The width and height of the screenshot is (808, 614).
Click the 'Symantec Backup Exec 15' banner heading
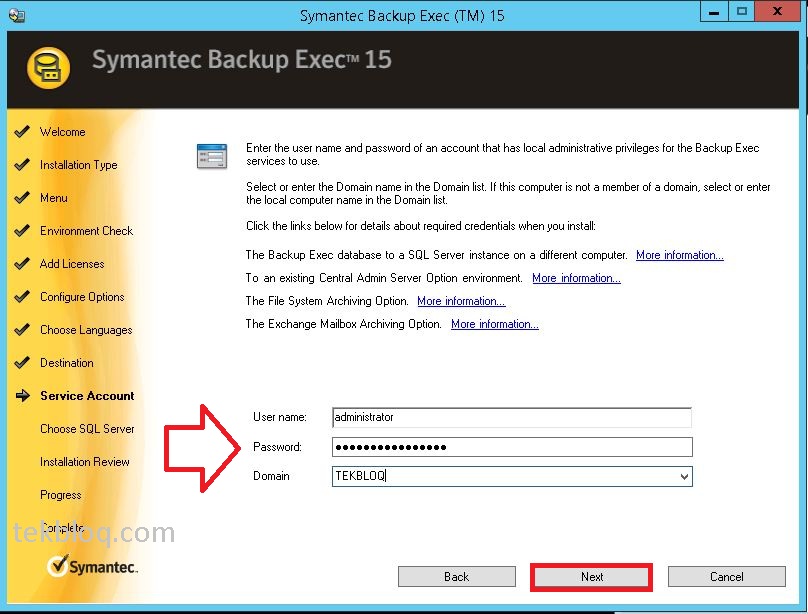pos(242,60)
